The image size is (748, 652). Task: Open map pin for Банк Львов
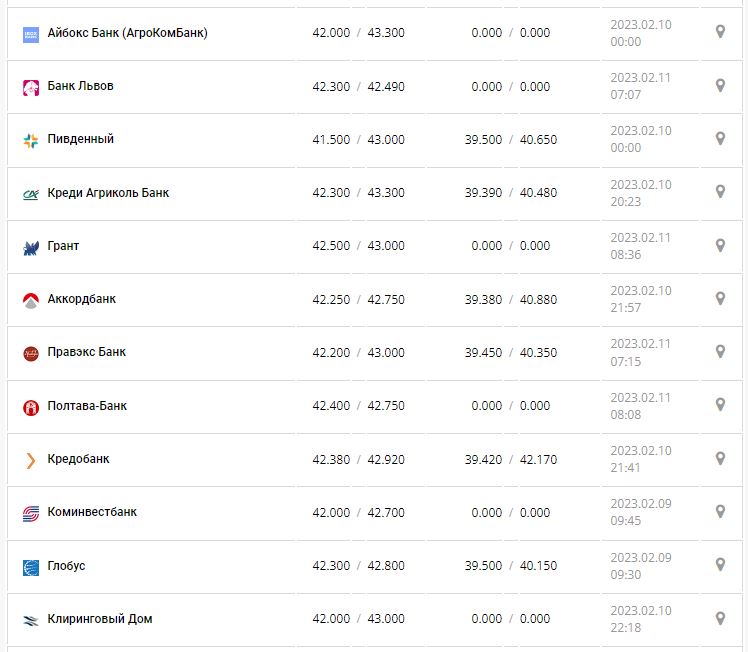tap(719, 86)
